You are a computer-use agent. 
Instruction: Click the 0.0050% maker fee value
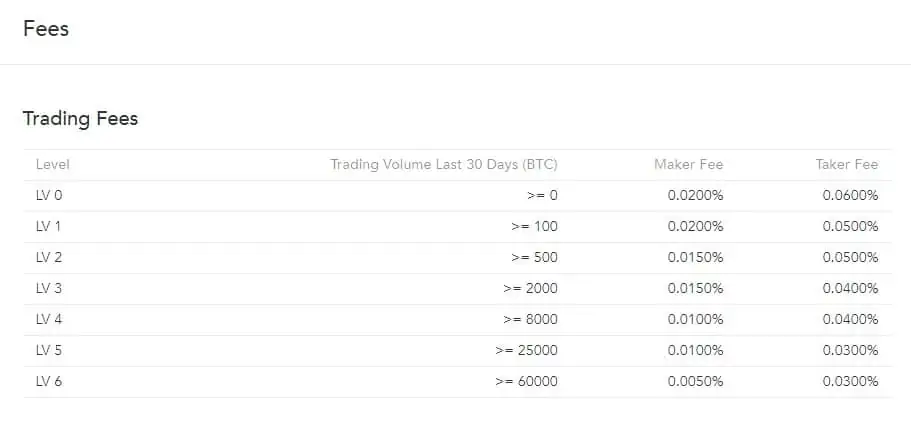[x=695, y=381]
